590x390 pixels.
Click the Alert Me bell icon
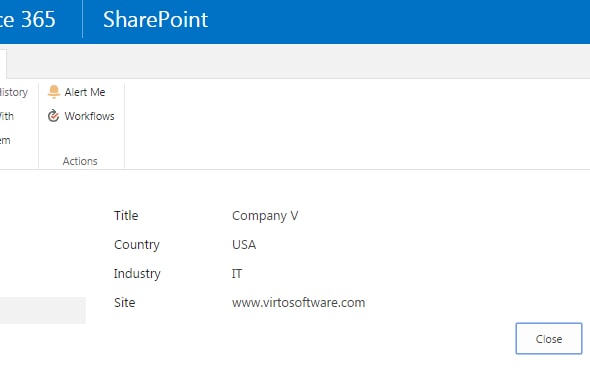(54, 92)
